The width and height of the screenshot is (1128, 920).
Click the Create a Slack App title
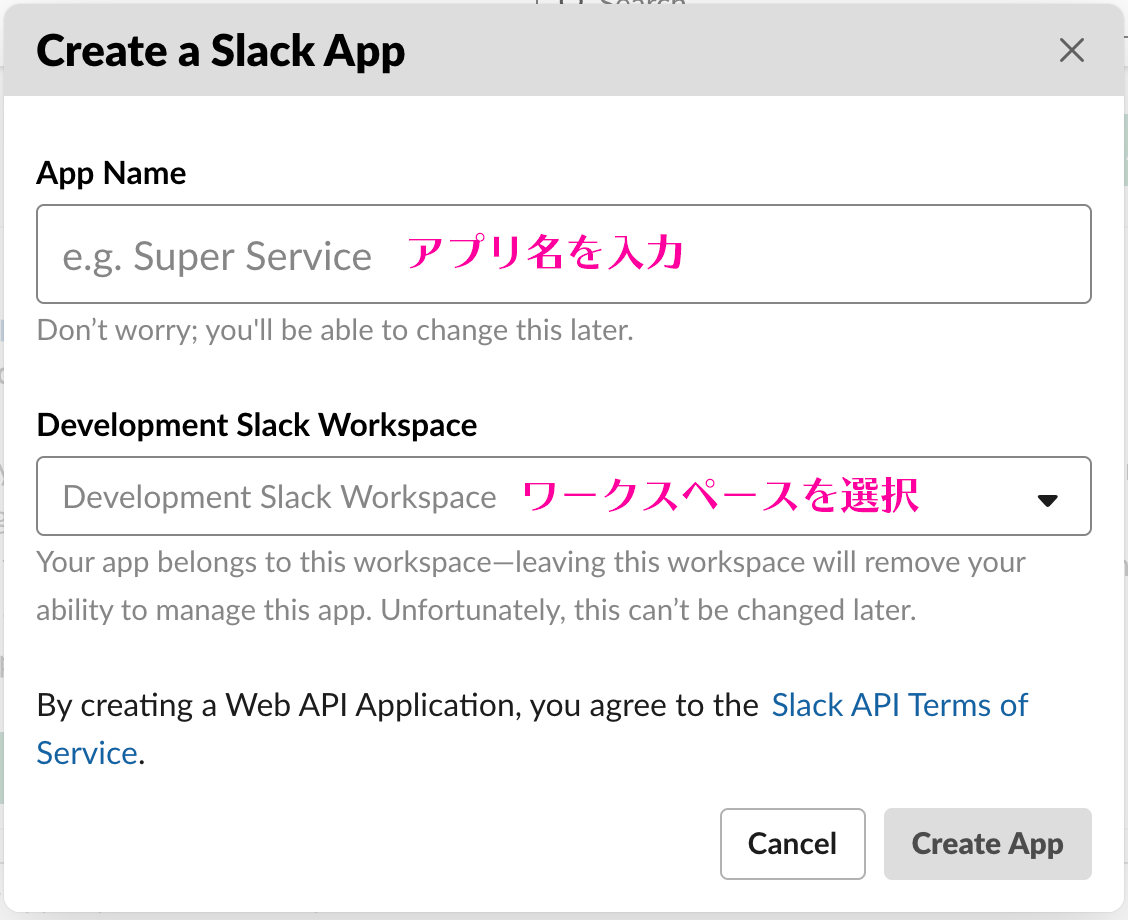click(x=220, y=50)
